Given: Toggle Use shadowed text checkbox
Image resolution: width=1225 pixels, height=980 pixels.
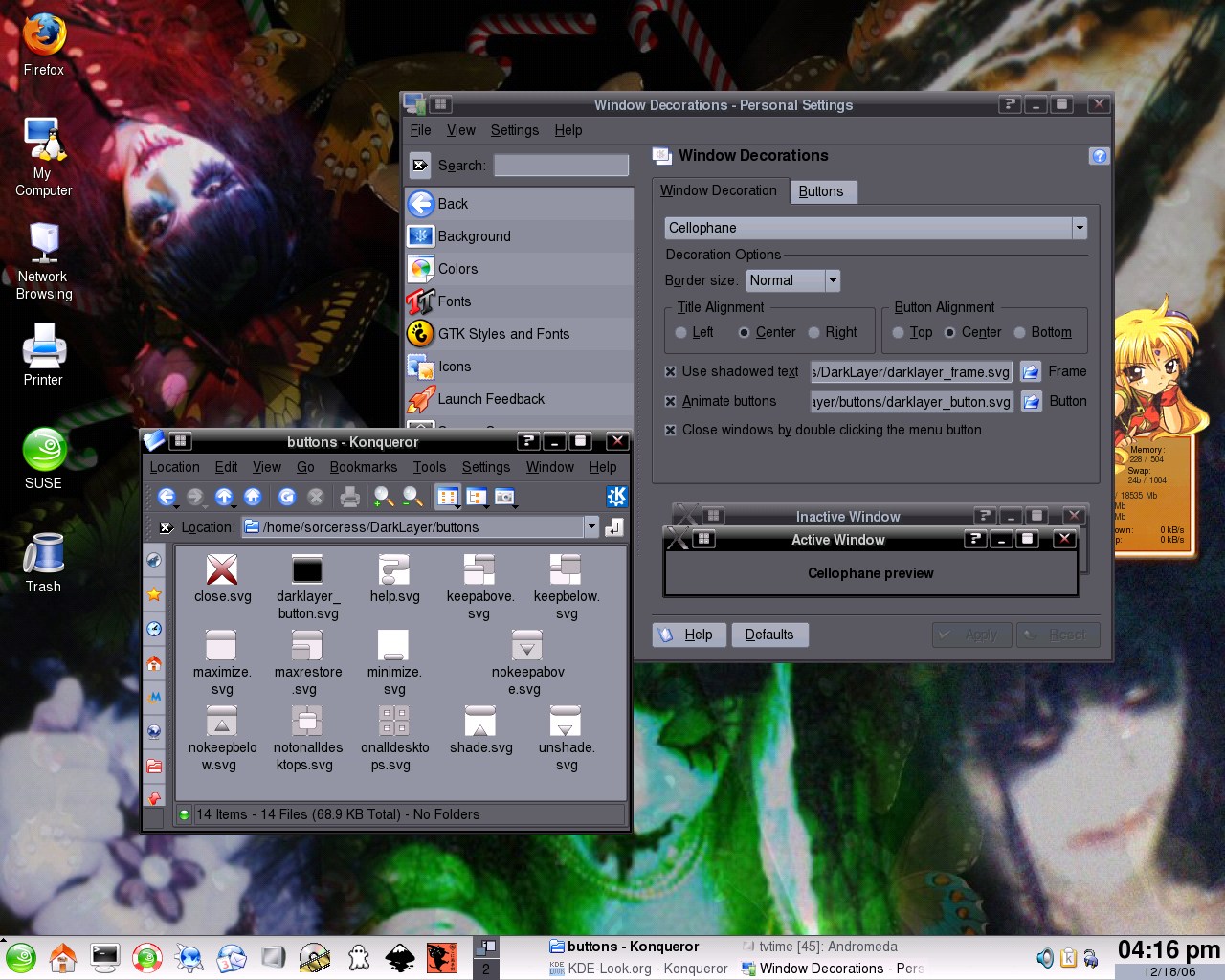Looking at the screenshot, I should (670, 371).
